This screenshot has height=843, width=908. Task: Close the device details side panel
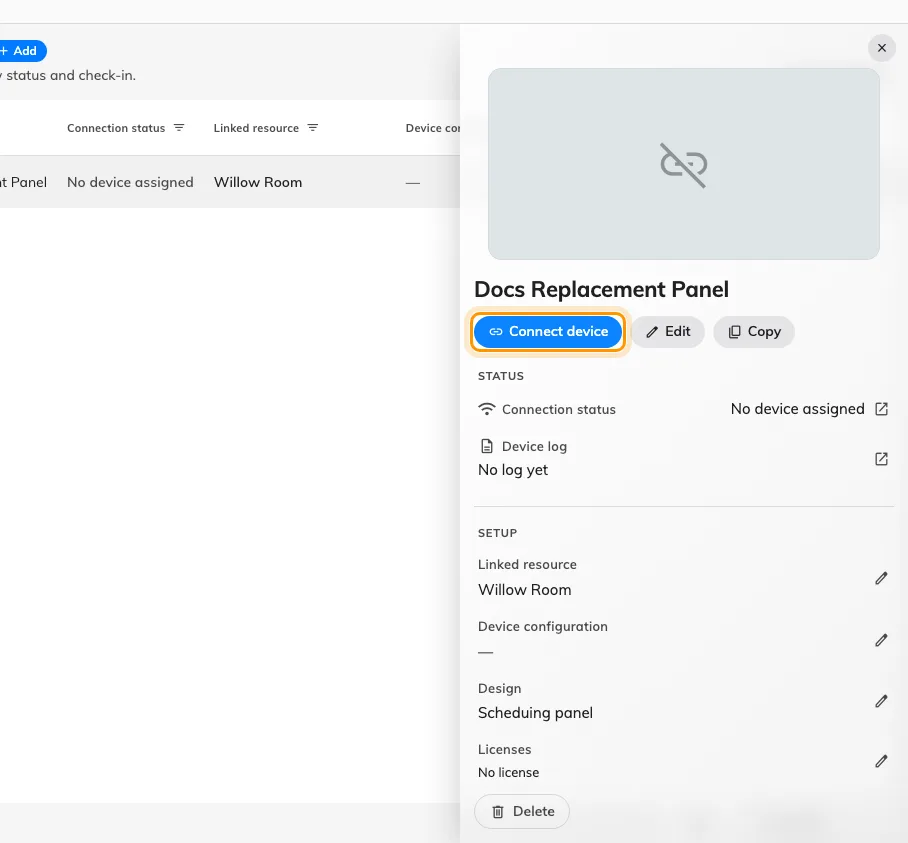(881, 48)
